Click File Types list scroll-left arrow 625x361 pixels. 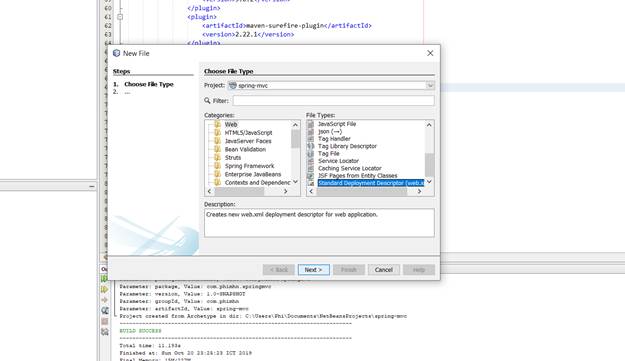[x=311, y=191]
